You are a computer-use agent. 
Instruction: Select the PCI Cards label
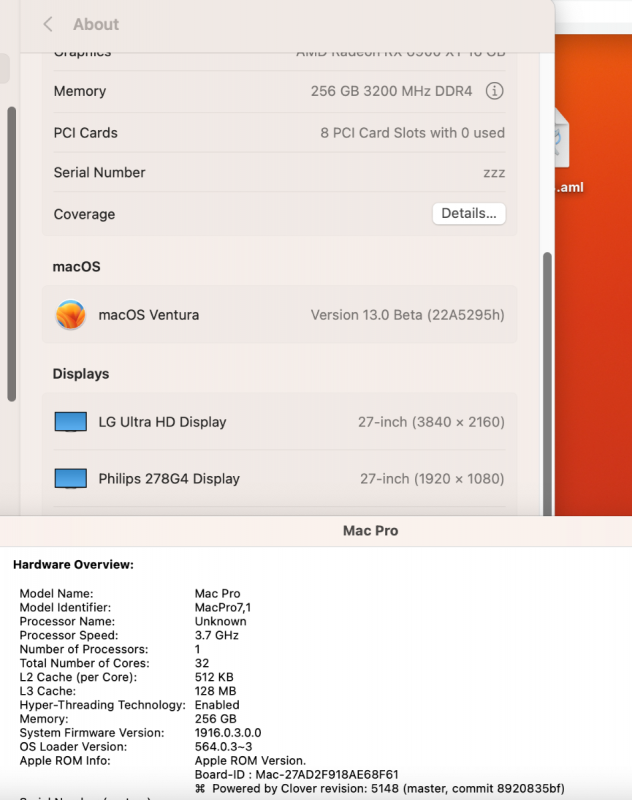point(86,133)
